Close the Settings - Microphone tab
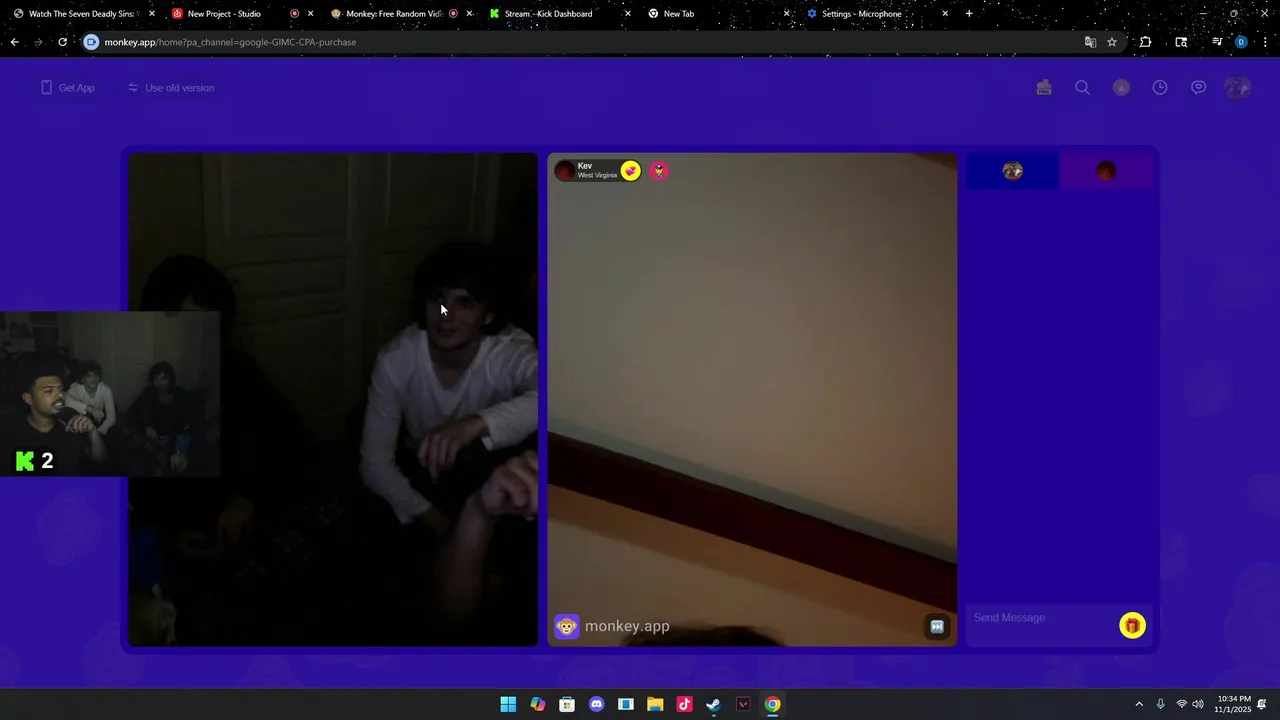 tap(945, 14)
